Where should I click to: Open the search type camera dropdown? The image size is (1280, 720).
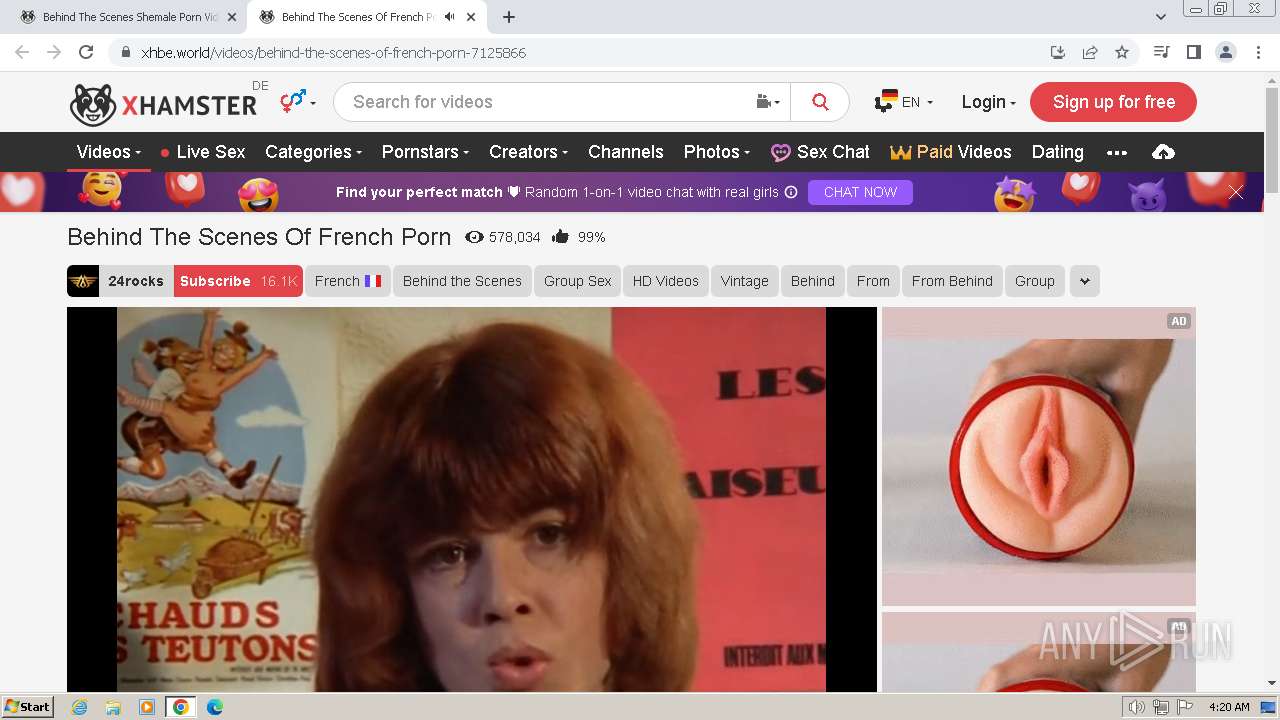pyautogui.click(x=768, y=102)
